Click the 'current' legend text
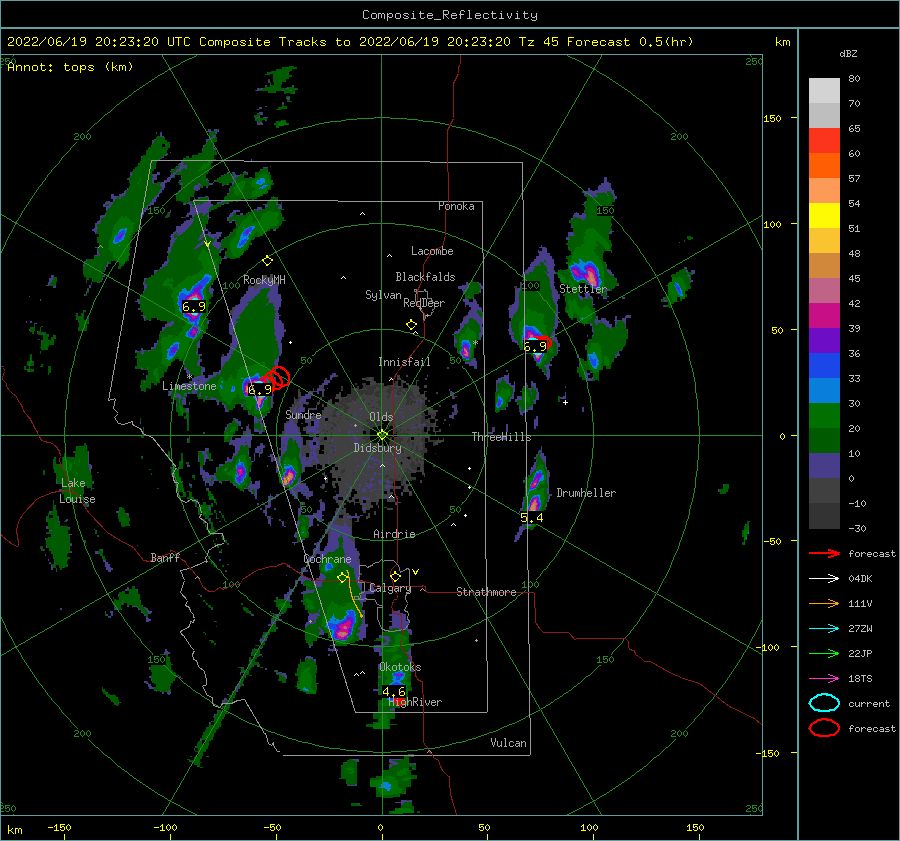Viewport: 900px width, 841px height. [x=869, y=703]
